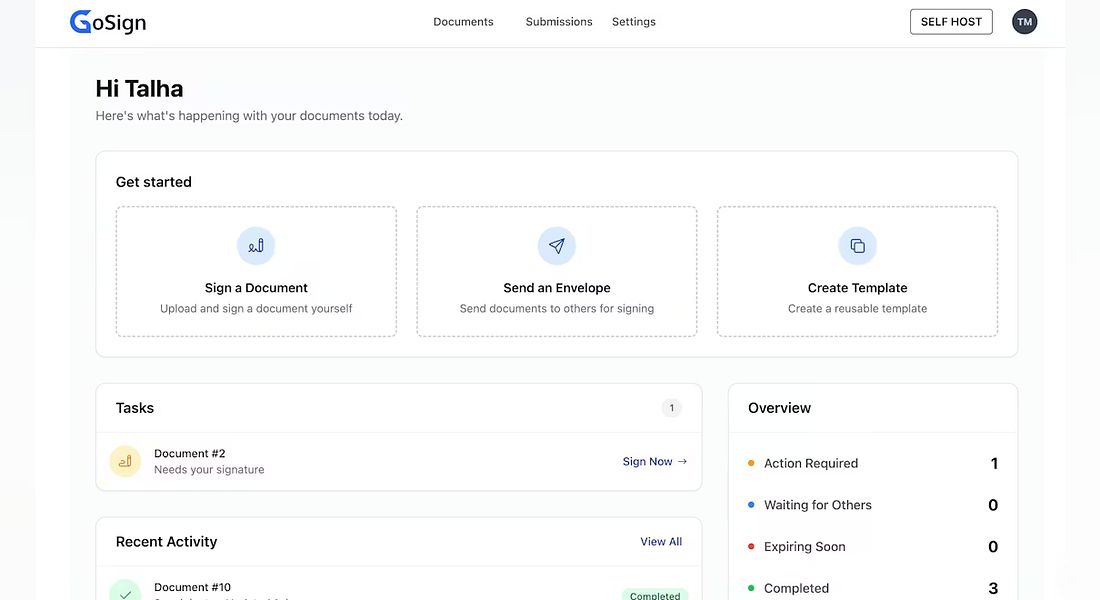Click the Document #2 task title
This screenshot has height=600, width=1100.
point(189,453)
